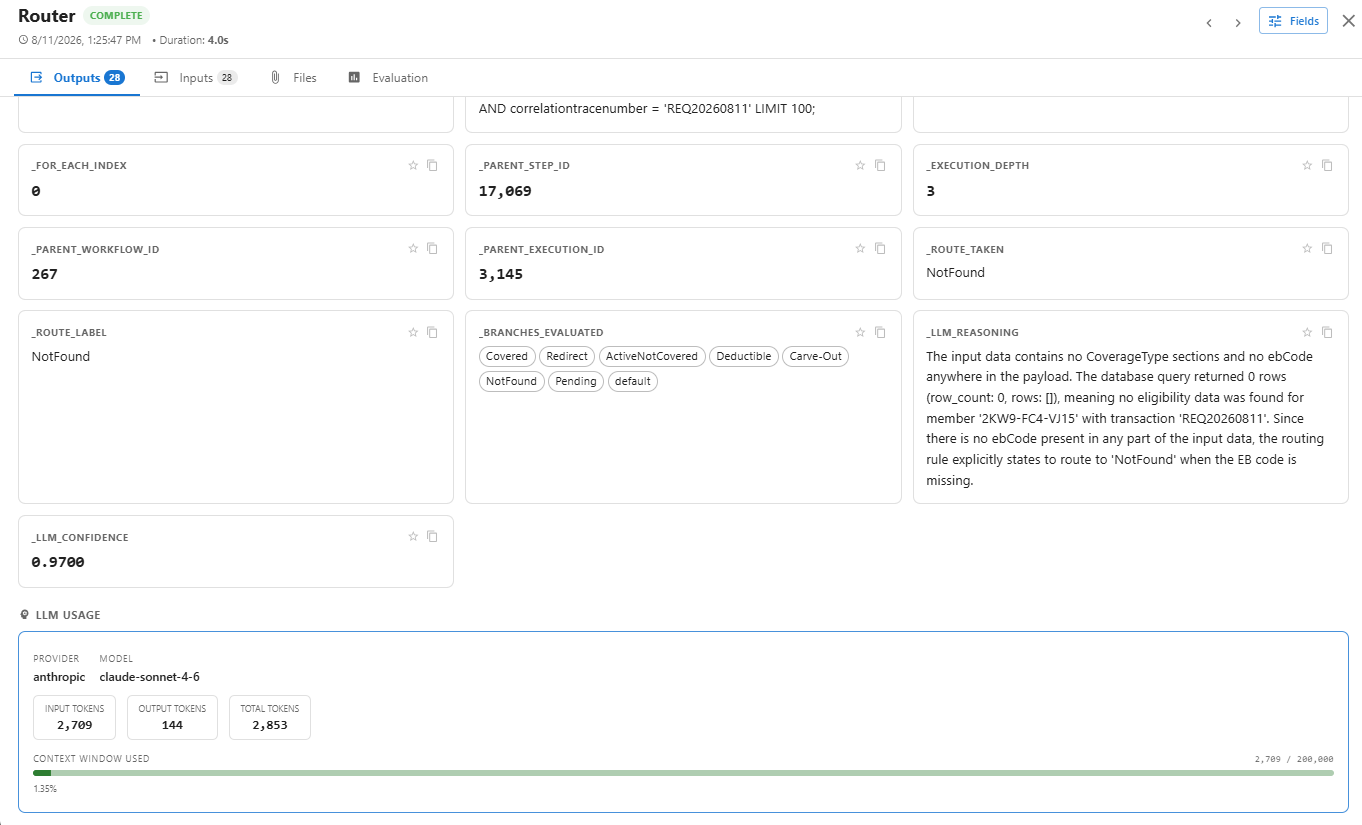Click the Total Tokens value 2,853

(x=270, y=725)
